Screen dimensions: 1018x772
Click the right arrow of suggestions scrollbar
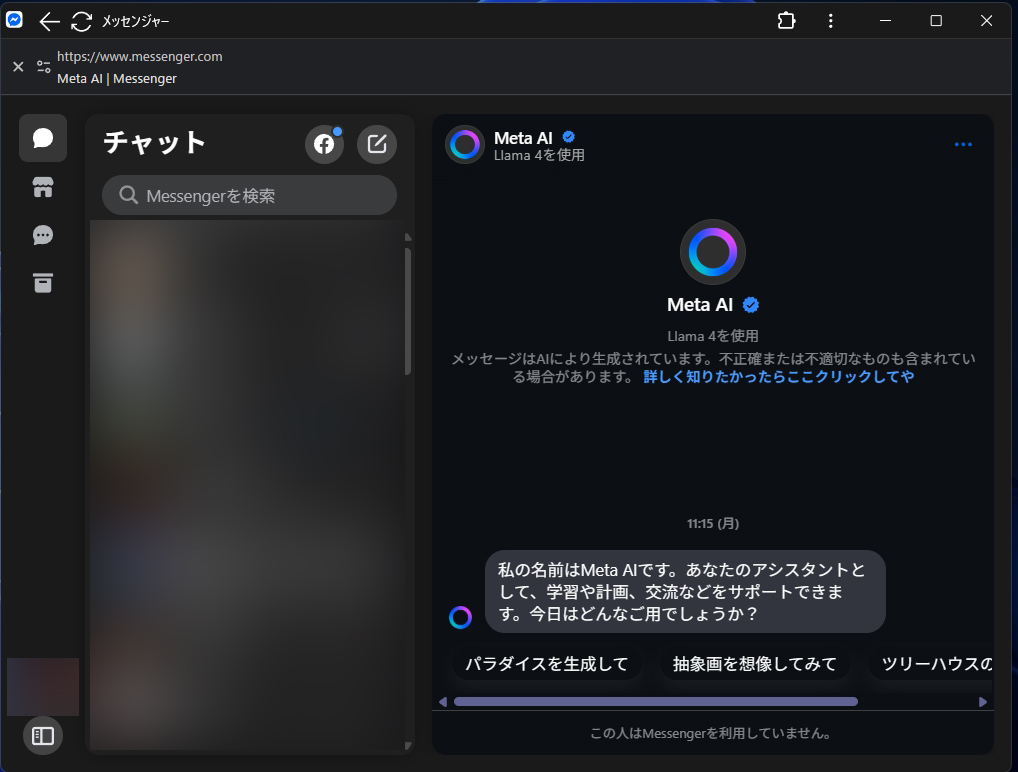coord(983,702)
